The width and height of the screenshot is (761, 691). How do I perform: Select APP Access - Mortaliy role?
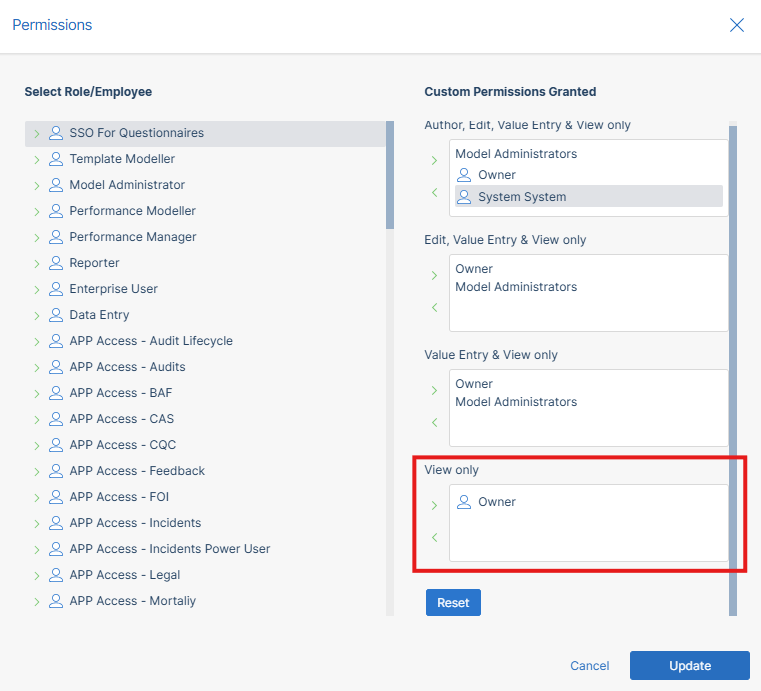132,601
